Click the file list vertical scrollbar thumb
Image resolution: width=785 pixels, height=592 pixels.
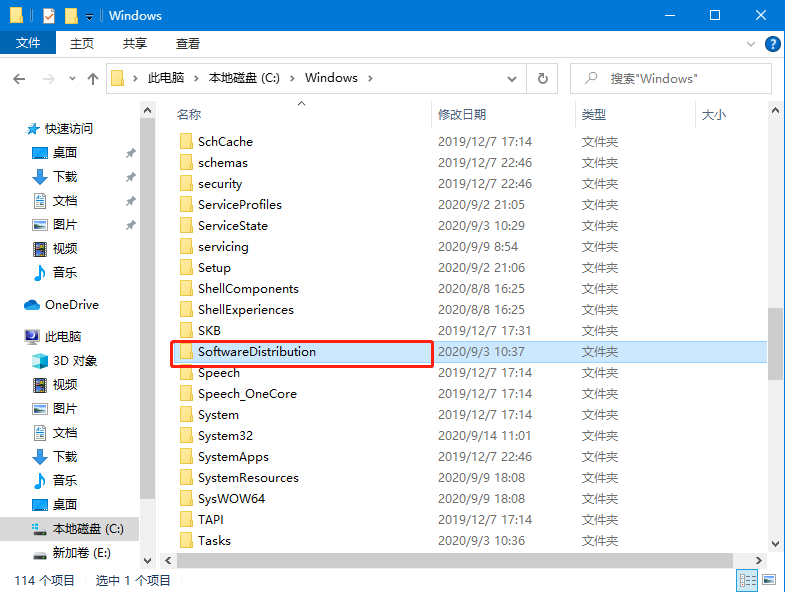(x=775, y=344)
